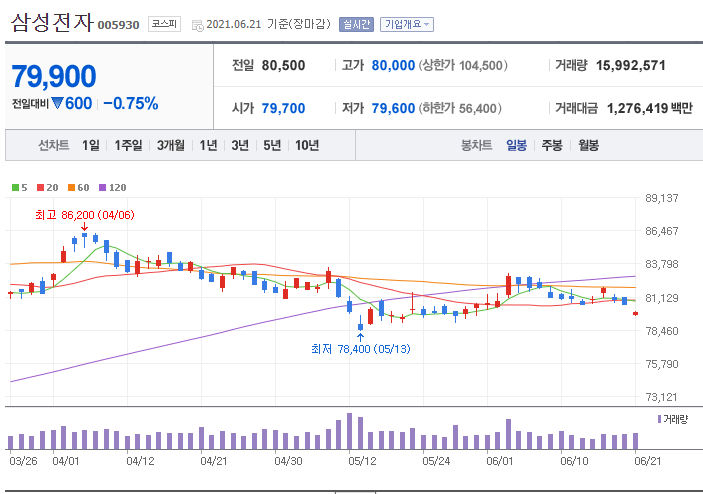Select the 5년 line chart tab
This screenshot has height=494, width=703.
pos(272,145)
